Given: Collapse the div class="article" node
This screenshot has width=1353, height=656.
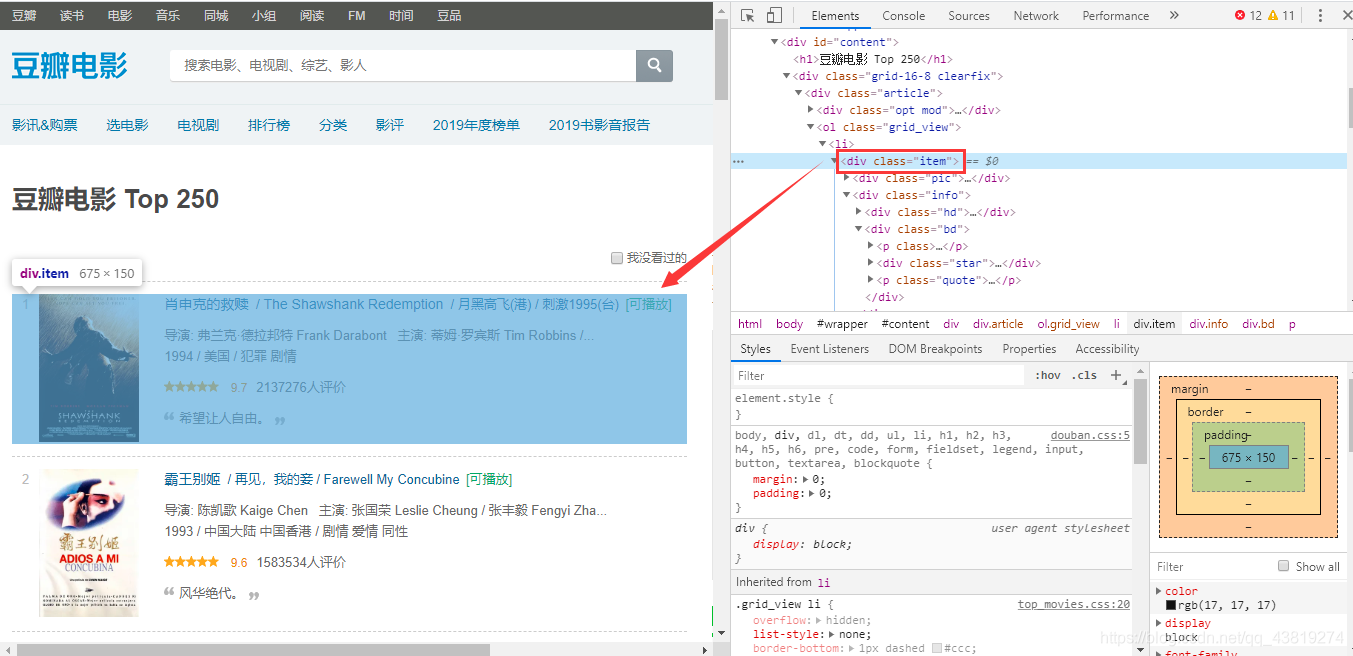Looking at the screenshot, I should pos(798,93).
